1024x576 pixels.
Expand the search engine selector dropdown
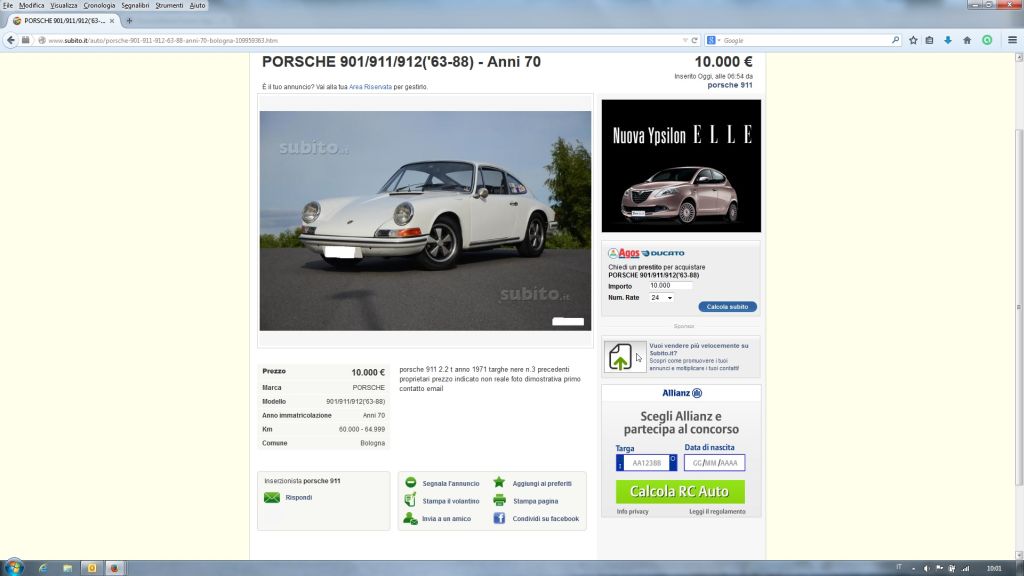coord(718,40)
